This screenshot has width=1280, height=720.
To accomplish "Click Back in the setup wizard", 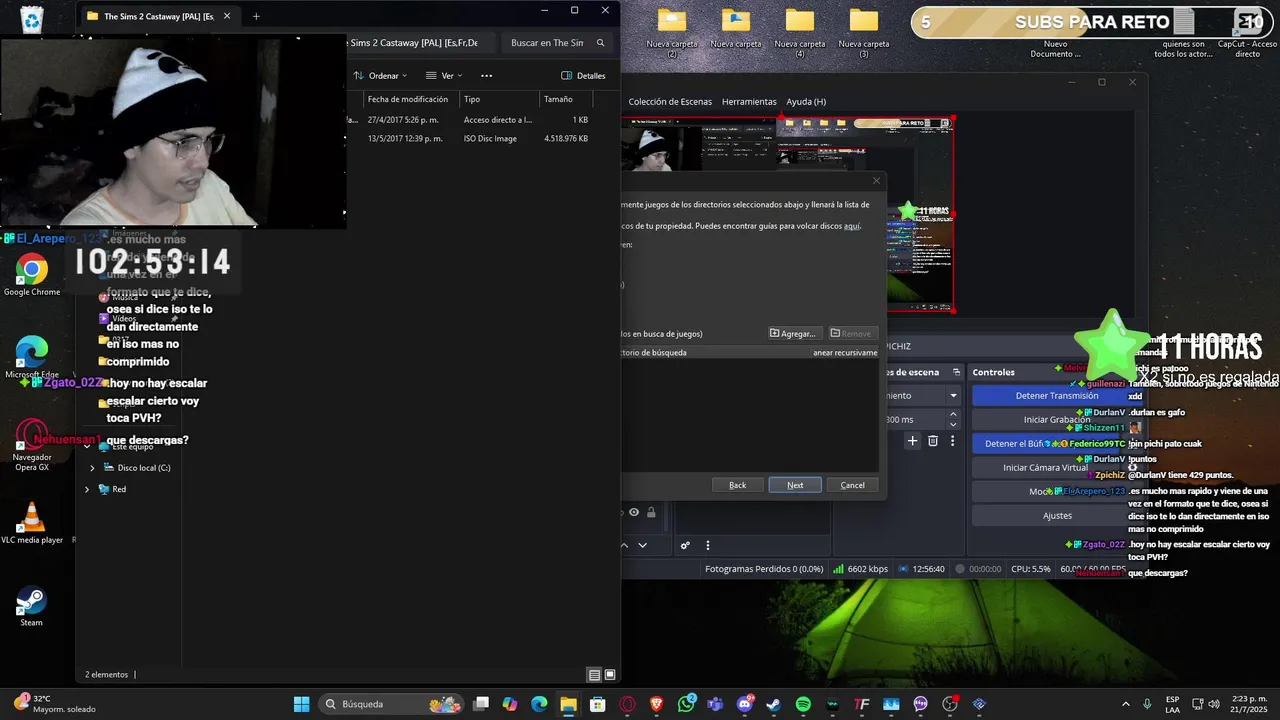I will click(738, 485).
